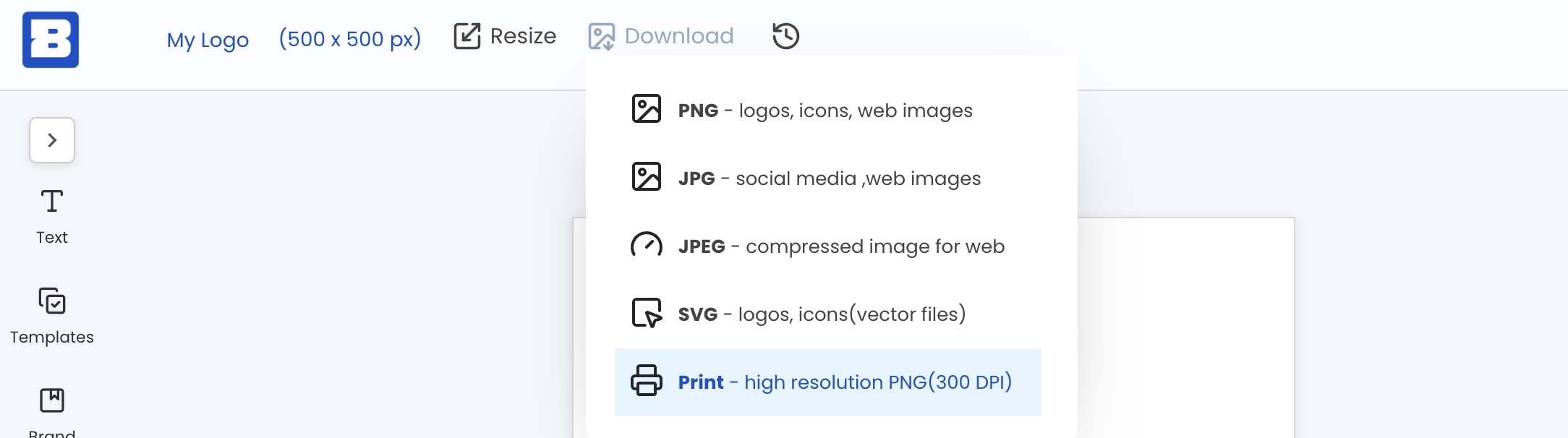Screen dimensions: 1568x438
Task: Click the JPEG compression gauge icon
Action: click(646, 245)
